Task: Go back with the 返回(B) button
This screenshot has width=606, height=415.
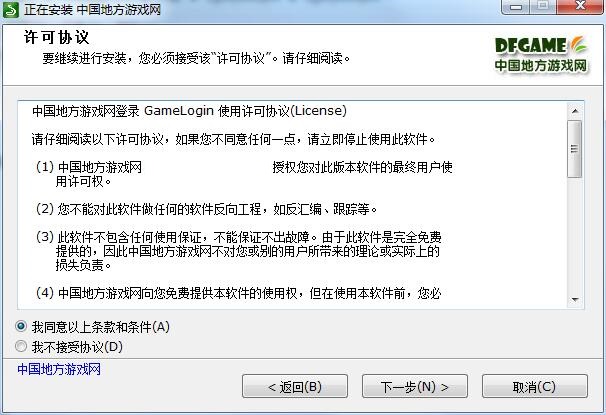Action: tap(295, 386)
